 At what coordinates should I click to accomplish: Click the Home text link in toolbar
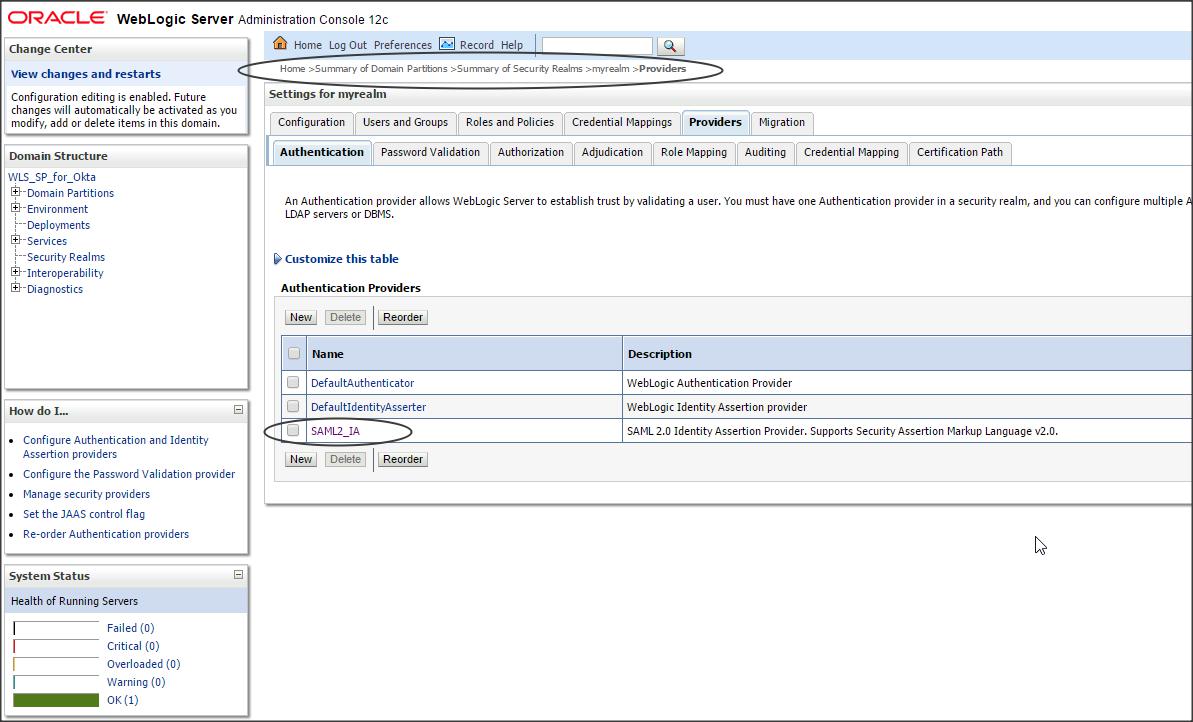pos(307,46)
